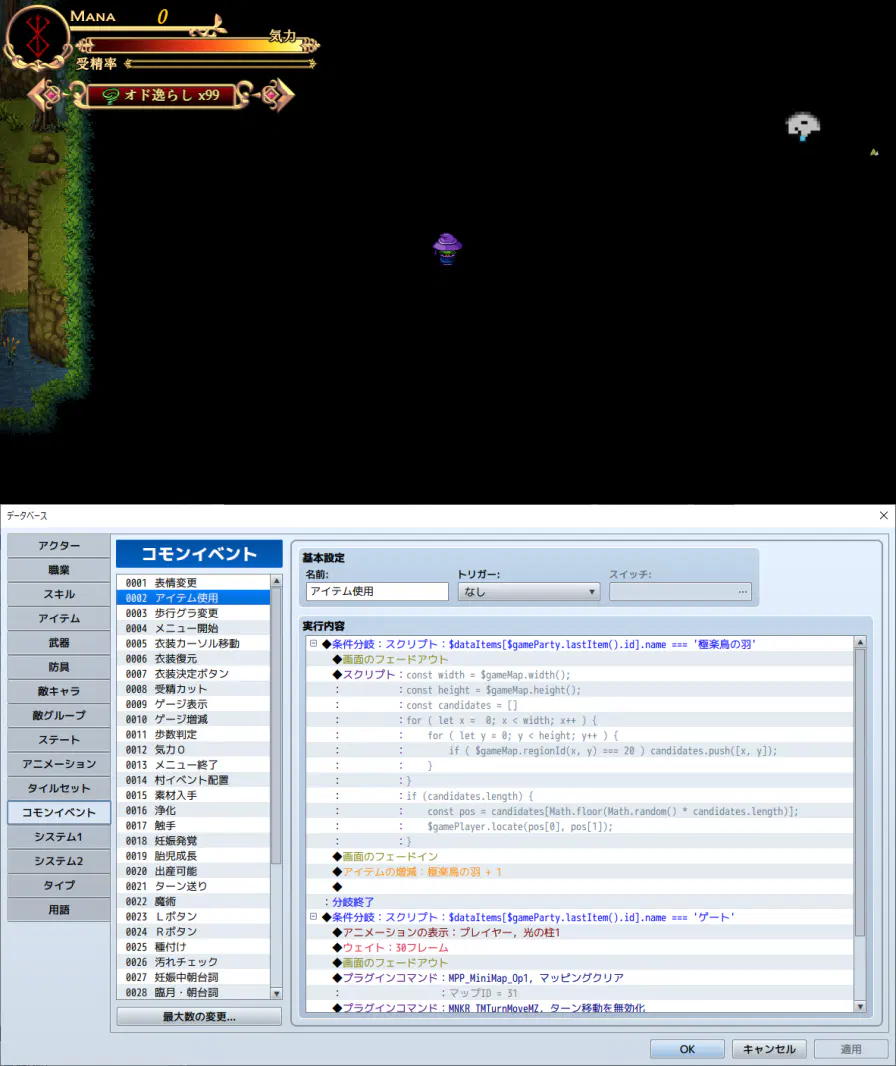Screen dimensions: 896x1066
Task: Select the コモンイベント tab
Action: [59, 812]
